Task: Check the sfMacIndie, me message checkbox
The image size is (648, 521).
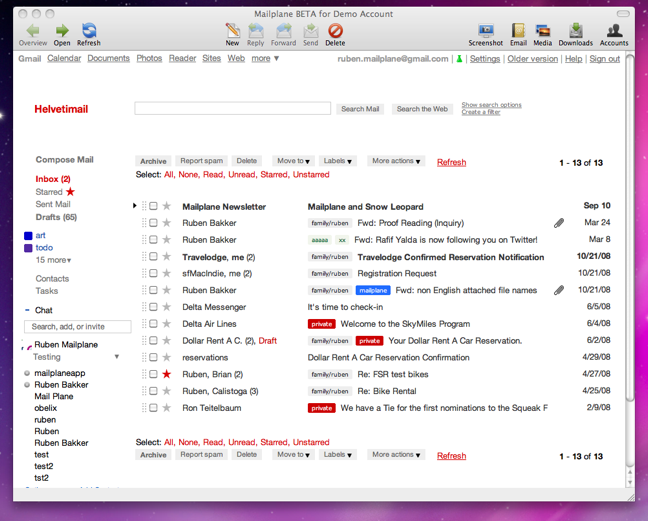Action: (x=153, y=273)
